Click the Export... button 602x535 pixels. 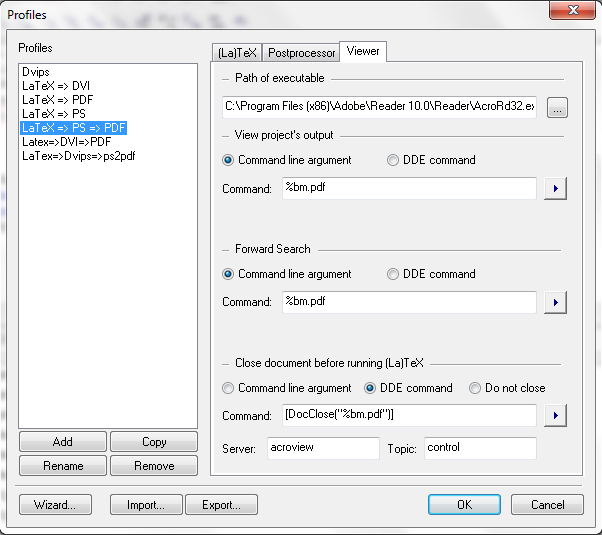[x=222, y=504]
